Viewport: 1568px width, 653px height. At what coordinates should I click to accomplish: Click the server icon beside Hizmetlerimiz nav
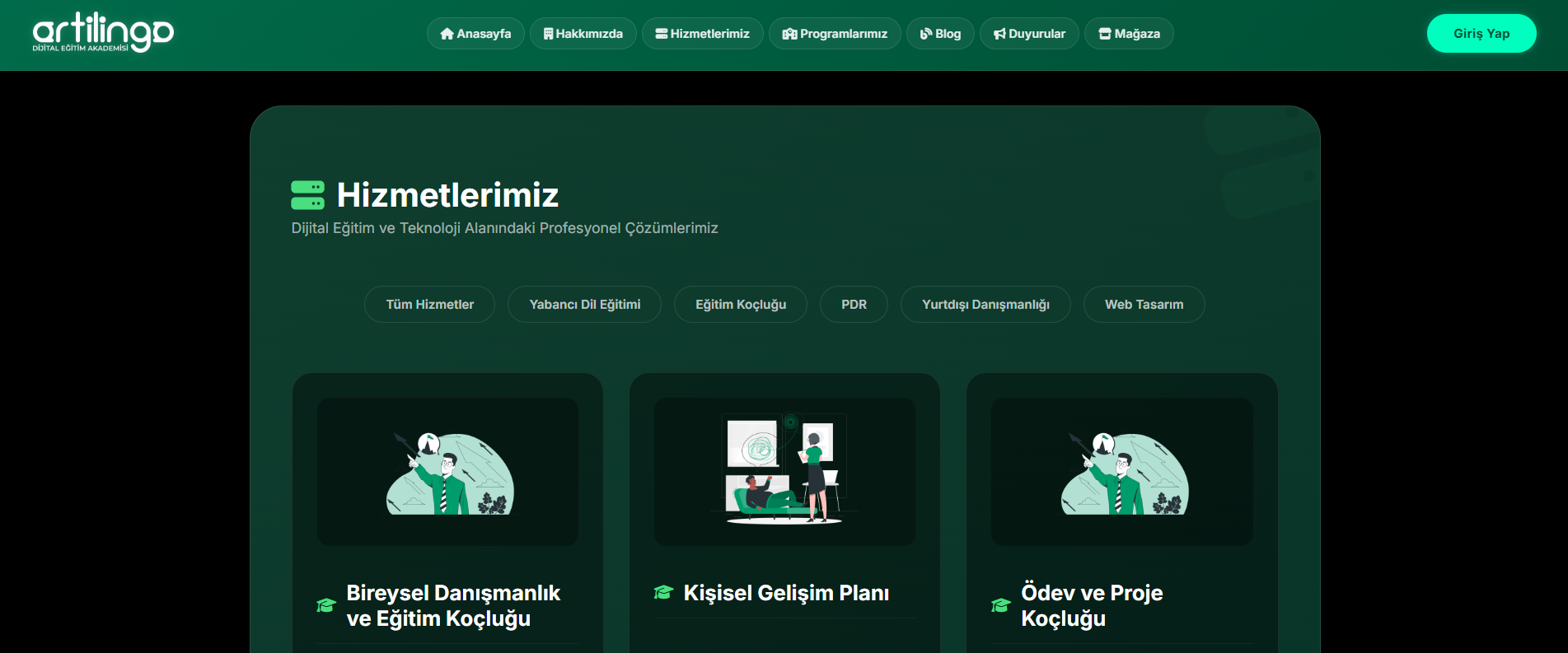tap(661, 34)
